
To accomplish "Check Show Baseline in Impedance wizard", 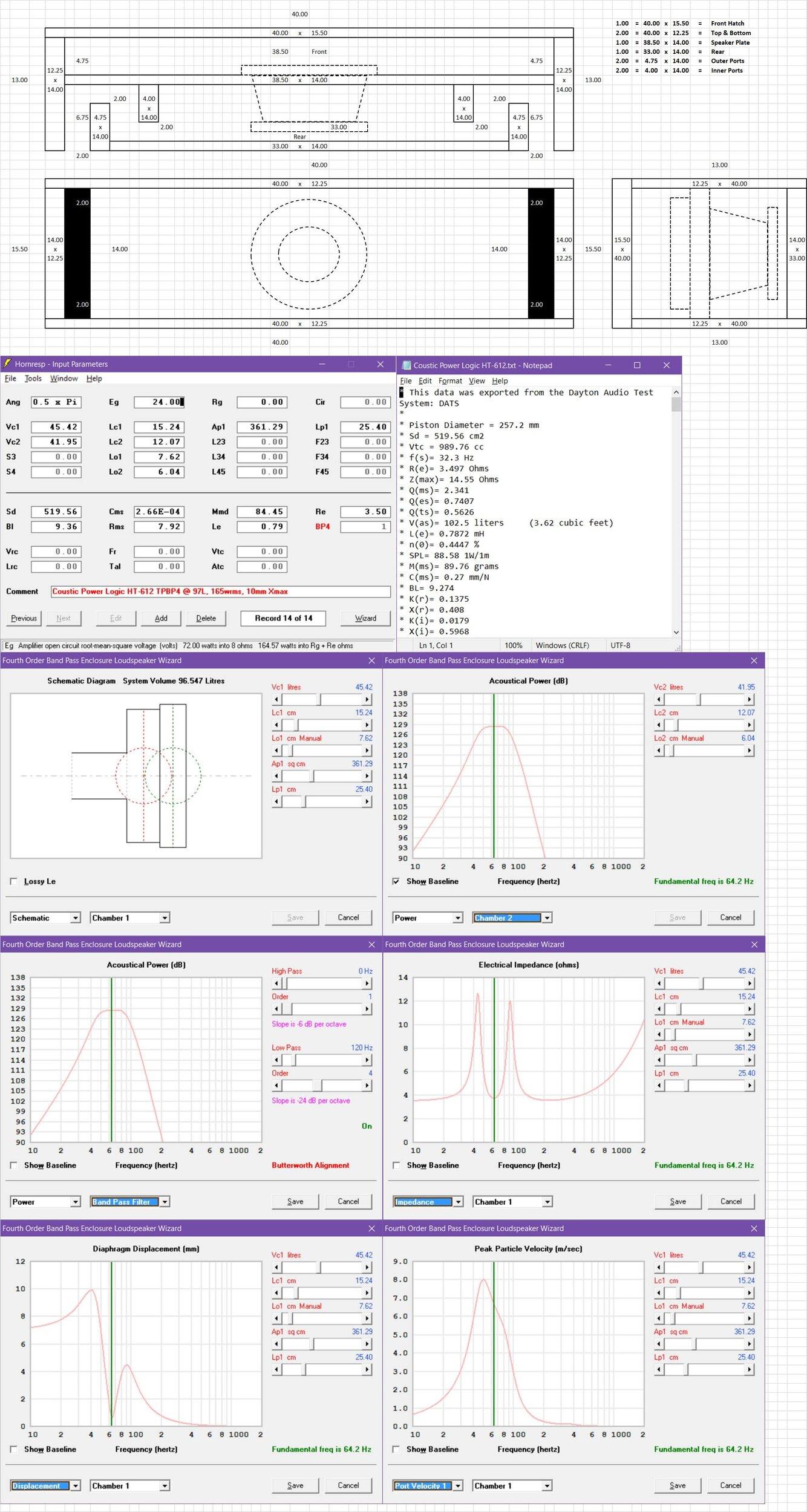I will (396, 1165).
